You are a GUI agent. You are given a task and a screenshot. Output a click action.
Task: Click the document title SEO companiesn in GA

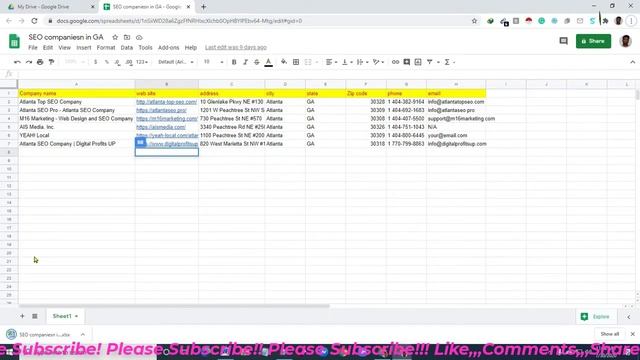(66, 37)
